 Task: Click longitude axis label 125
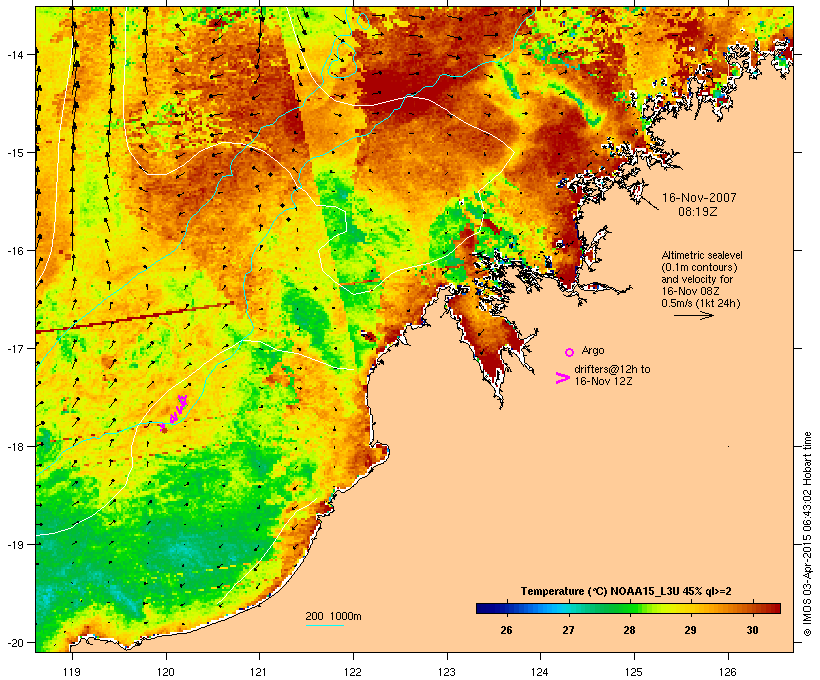pos(634,672)
